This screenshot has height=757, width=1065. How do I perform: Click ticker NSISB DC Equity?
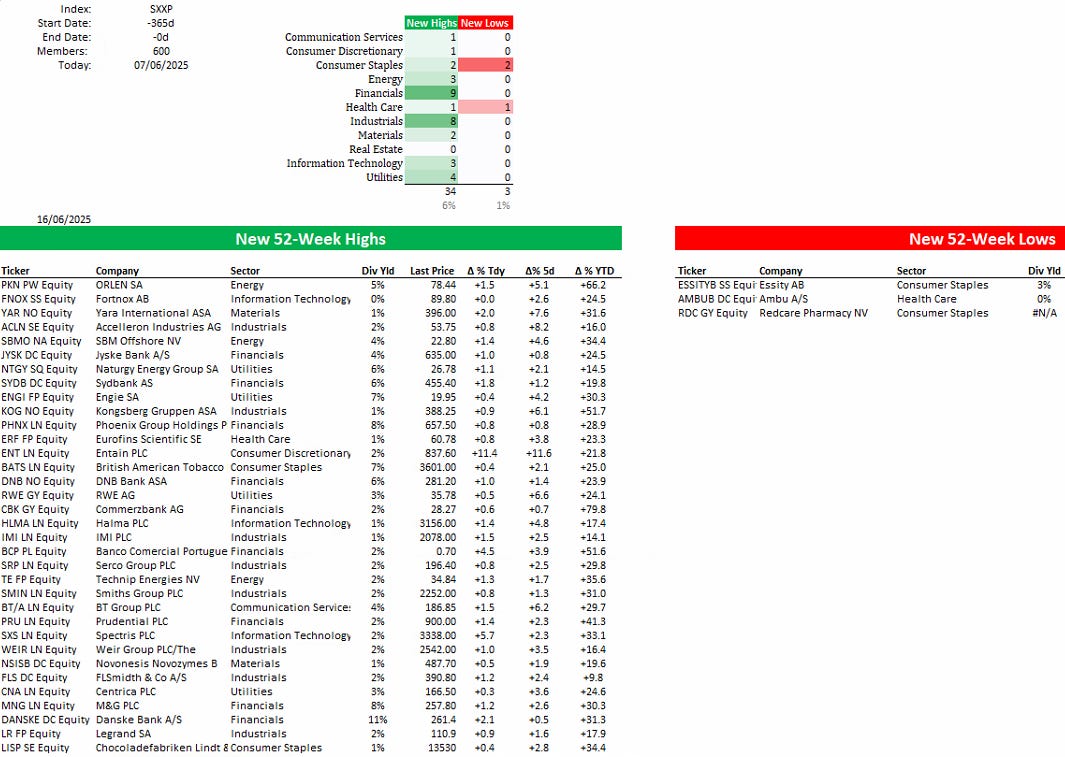point(41,664)
